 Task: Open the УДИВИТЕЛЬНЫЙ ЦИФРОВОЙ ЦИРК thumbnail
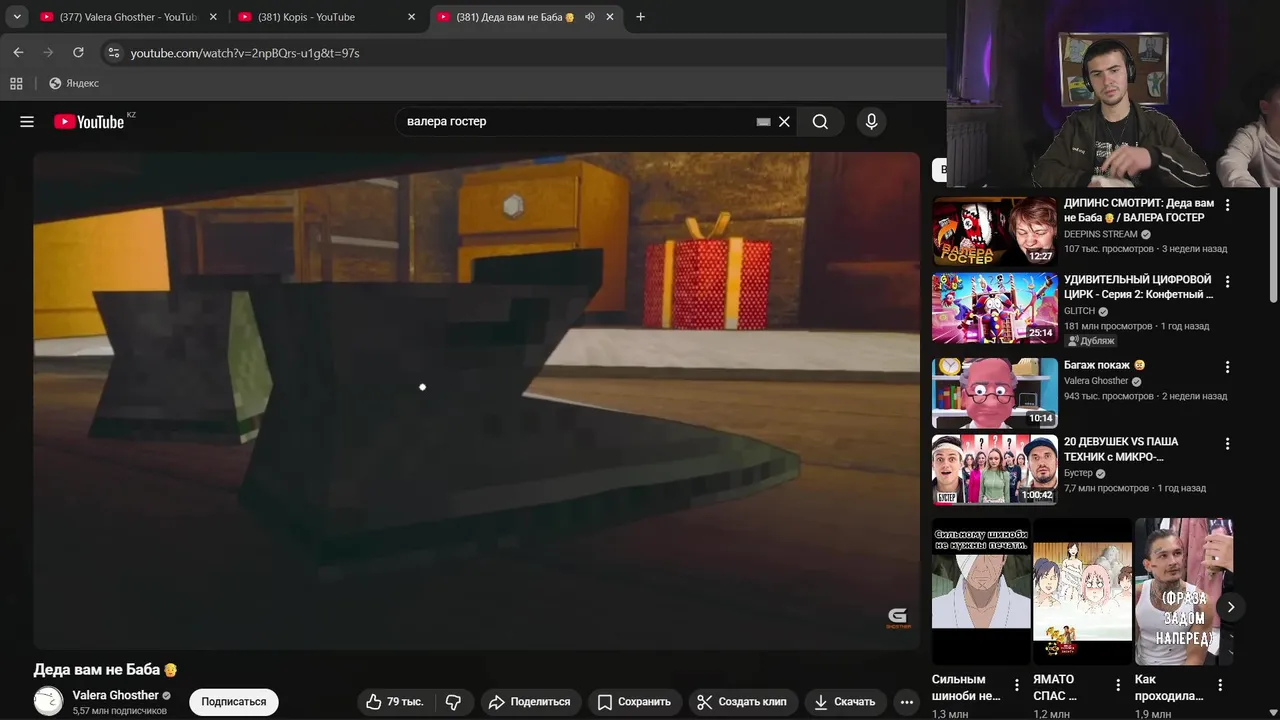(x=994, y=308)
